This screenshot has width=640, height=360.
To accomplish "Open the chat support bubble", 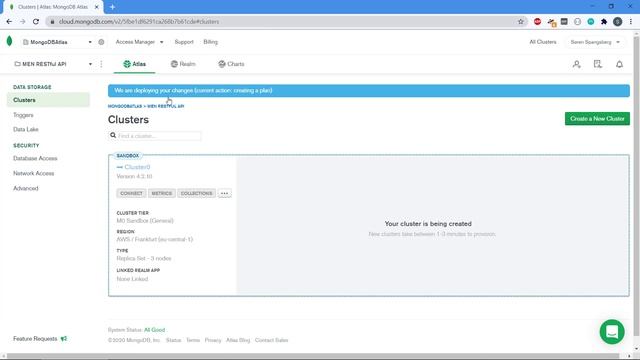I will click(x=611, y=332).
